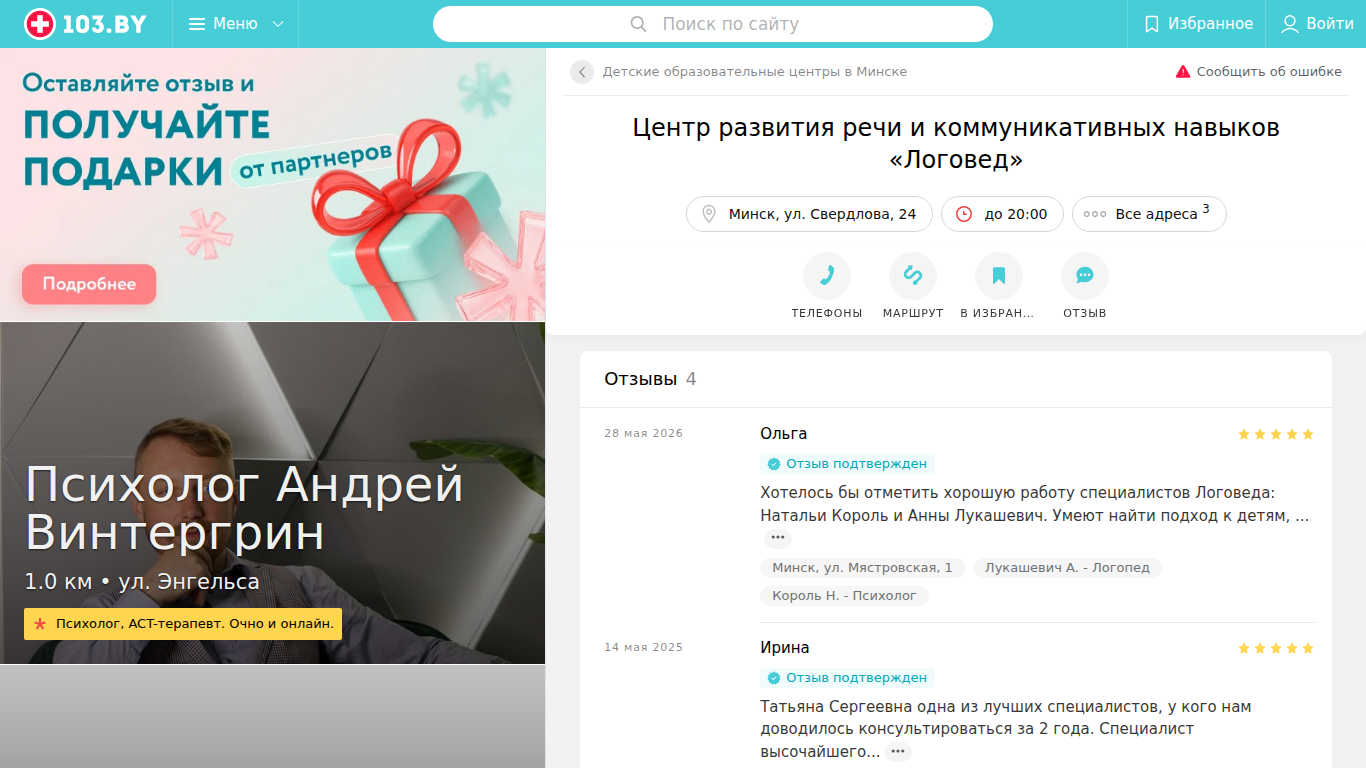This screenshot has width=1366, height=768.
Task: Click the Лукашевич А. - Логопед tag
Action: point(1067,568)
